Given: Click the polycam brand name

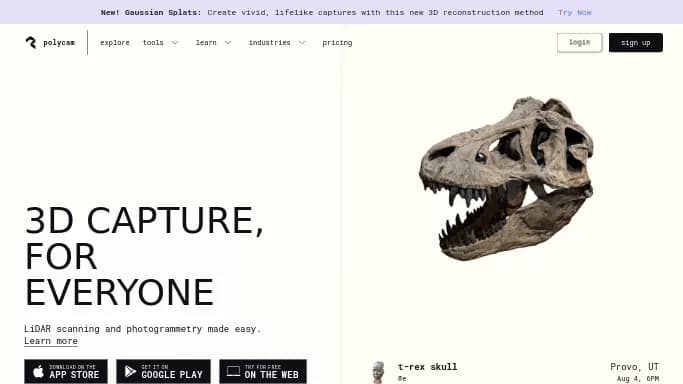Looking at the screenshot, I should (x=59, y=43).
